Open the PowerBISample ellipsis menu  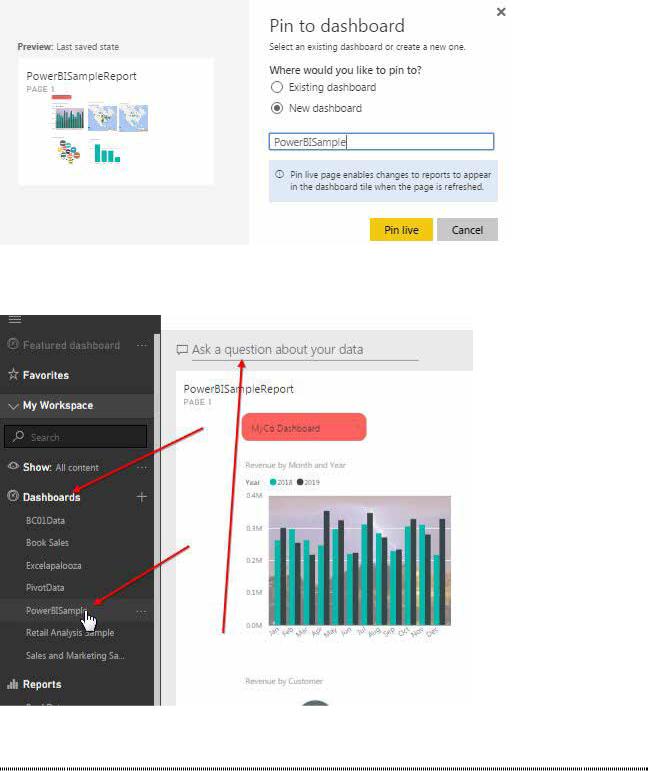pyautogui.click(x=142, y=611)
